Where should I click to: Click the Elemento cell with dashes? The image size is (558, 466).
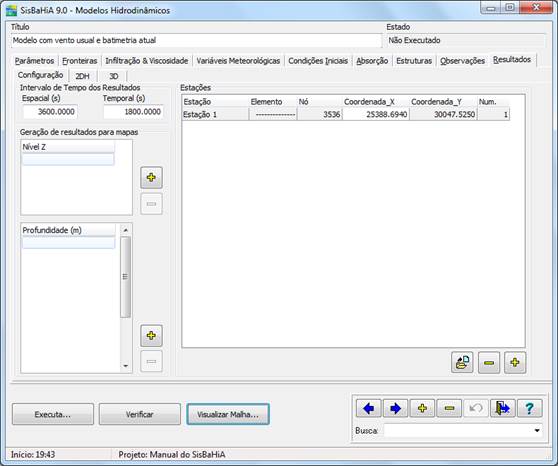point(273,114)
